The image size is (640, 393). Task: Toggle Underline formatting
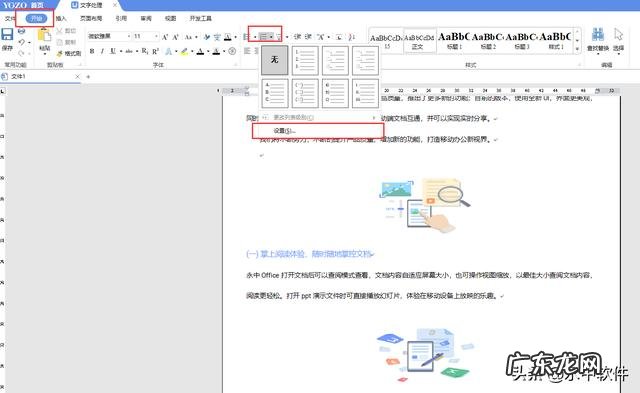tap(113, 51)
